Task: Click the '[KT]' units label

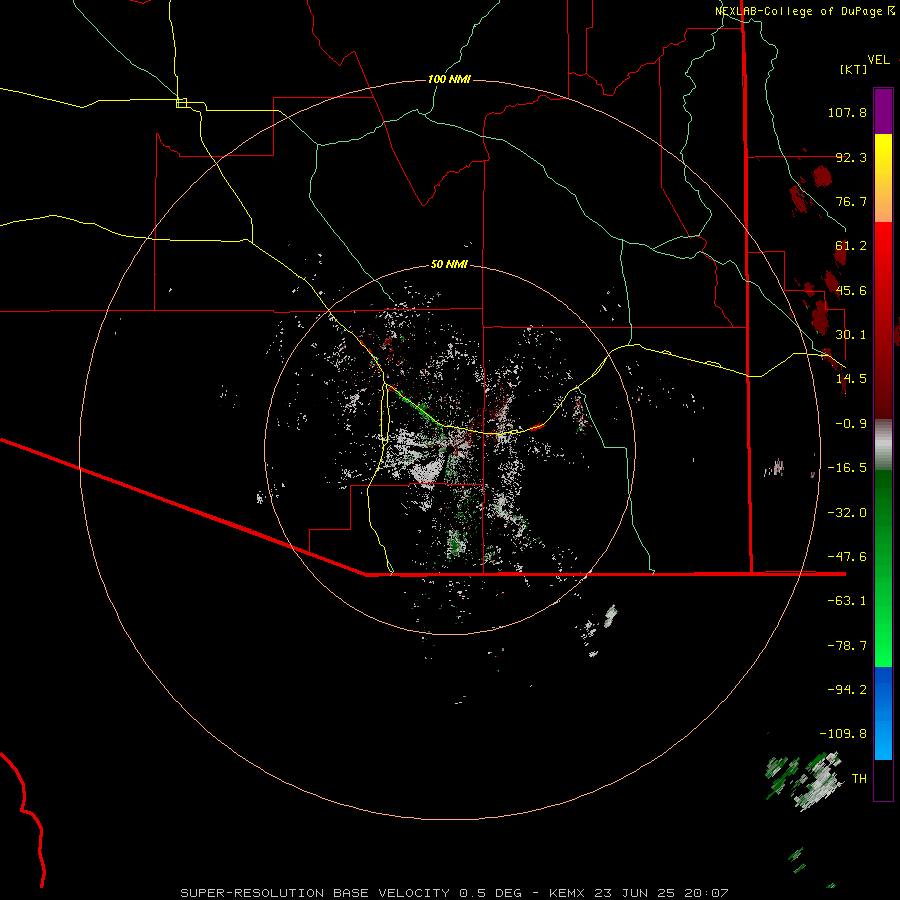Action: coord(853,69)
